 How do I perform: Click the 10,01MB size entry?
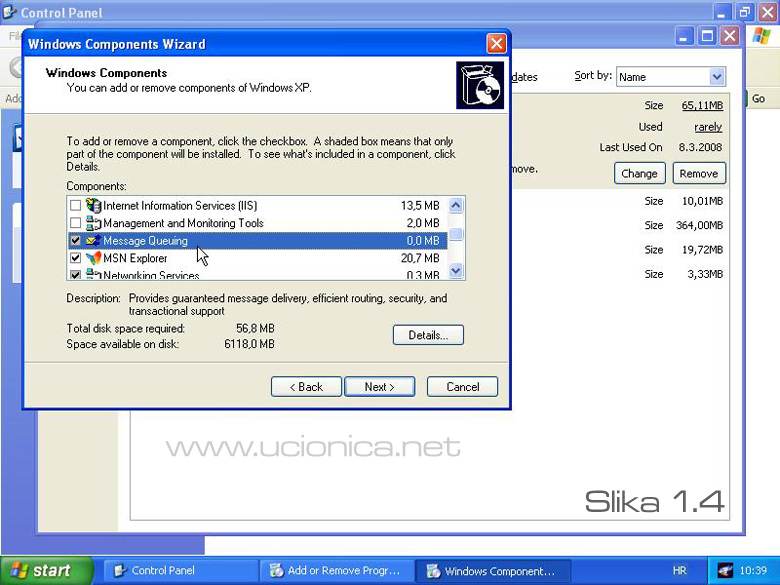pos(702,201)
